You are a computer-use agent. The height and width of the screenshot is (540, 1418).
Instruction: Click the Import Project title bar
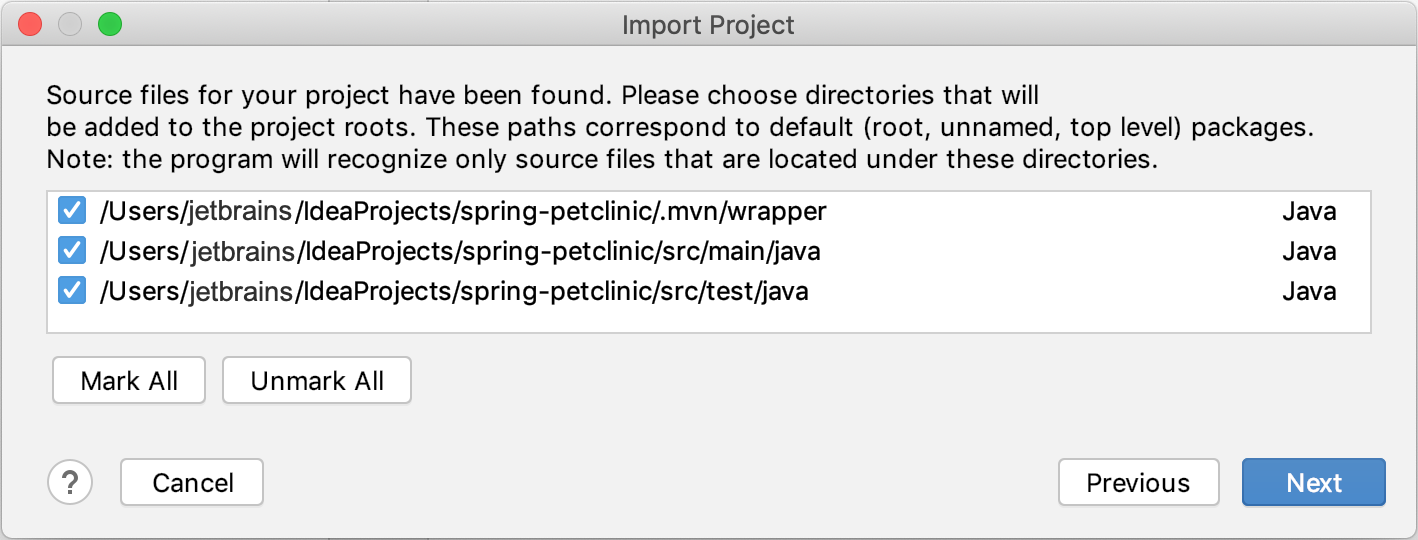click(708, 24)
